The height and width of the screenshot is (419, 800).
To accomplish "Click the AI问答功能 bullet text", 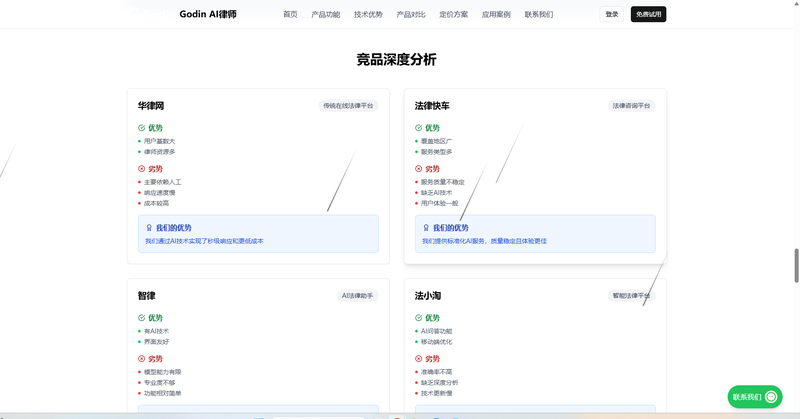I will (436, 331).
